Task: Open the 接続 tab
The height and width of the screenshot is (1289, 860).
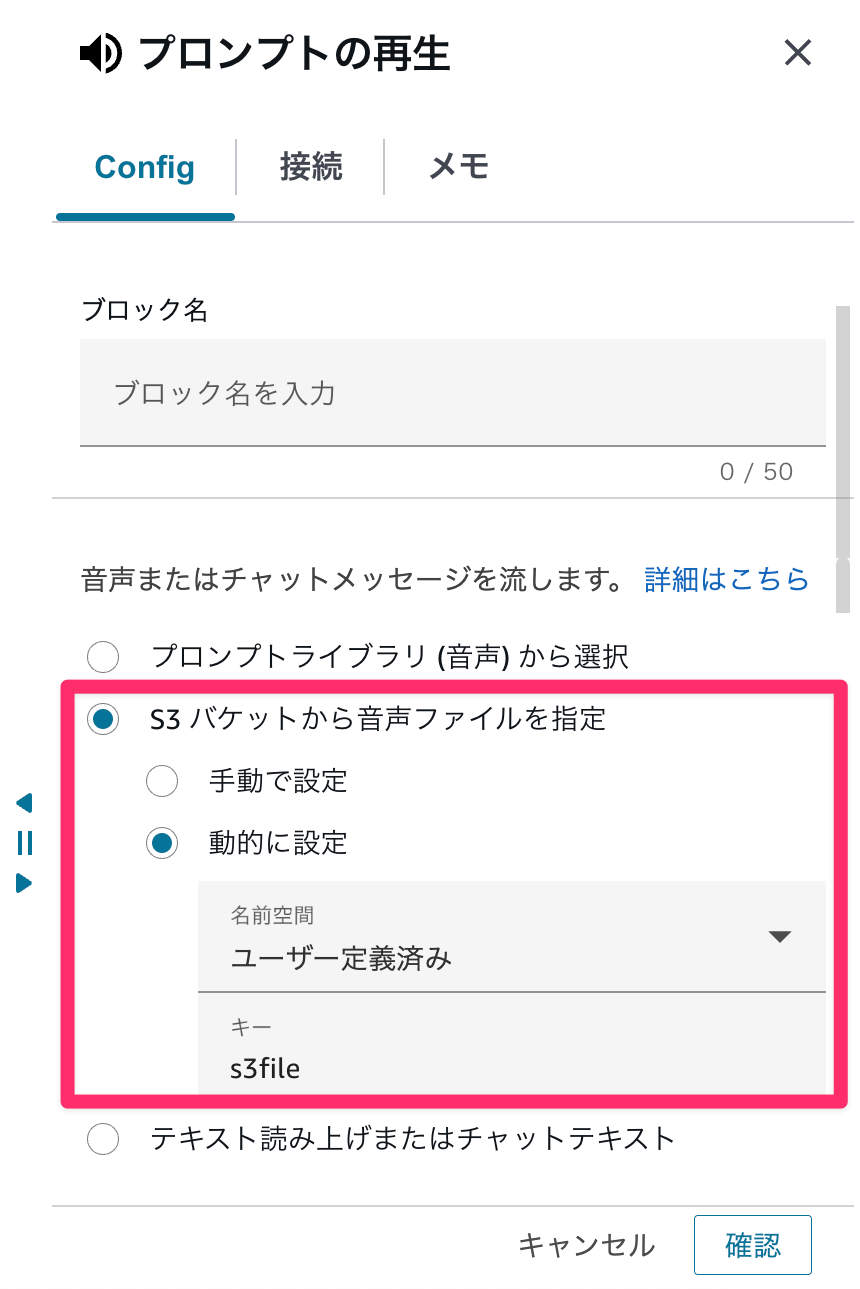Action: point(311,167)
